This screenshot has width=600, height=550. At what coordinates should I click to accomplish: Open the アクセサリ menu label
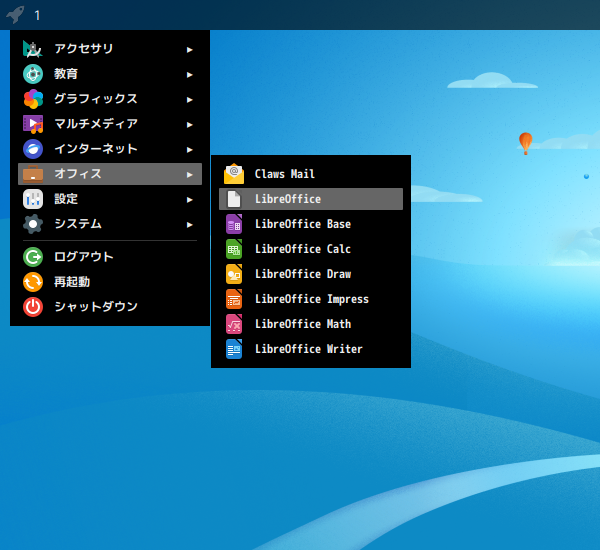pyautogui.click(x=84, y=49)
